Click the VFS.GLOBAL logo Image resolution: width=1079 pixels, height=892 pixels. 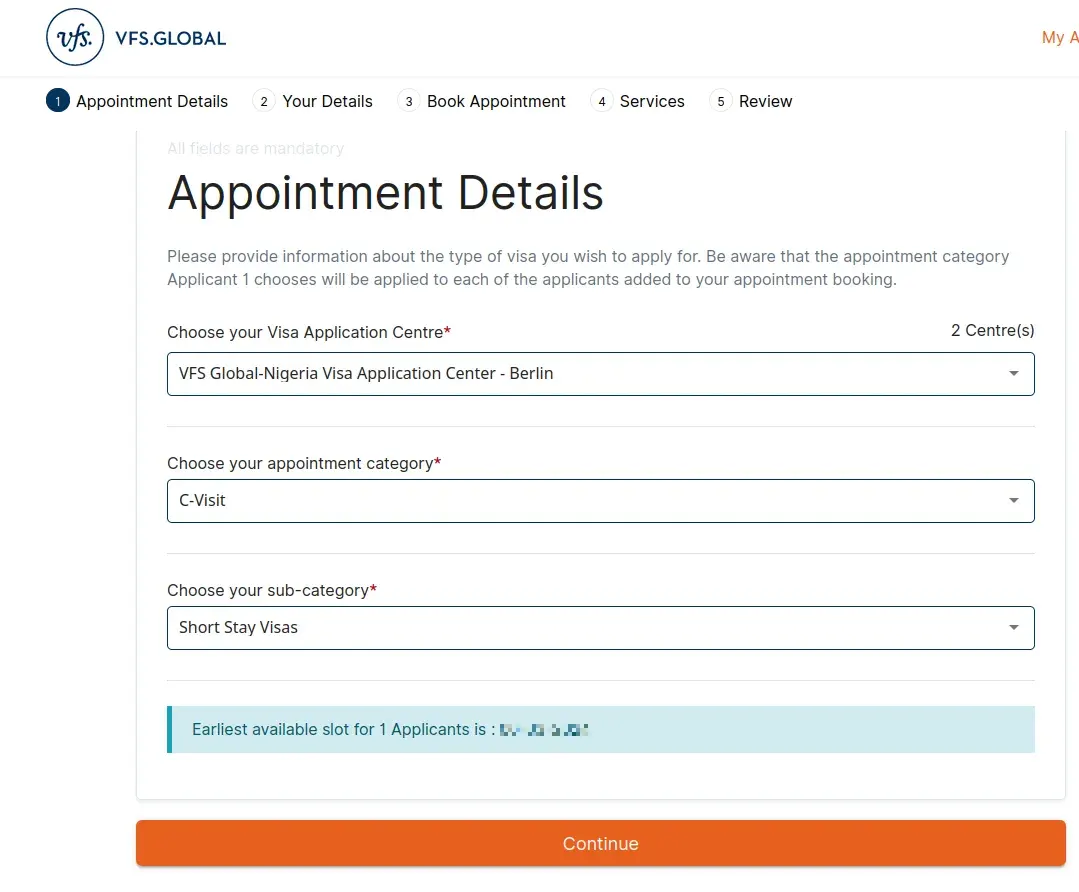pyautogui.click(x=135, y=37)
